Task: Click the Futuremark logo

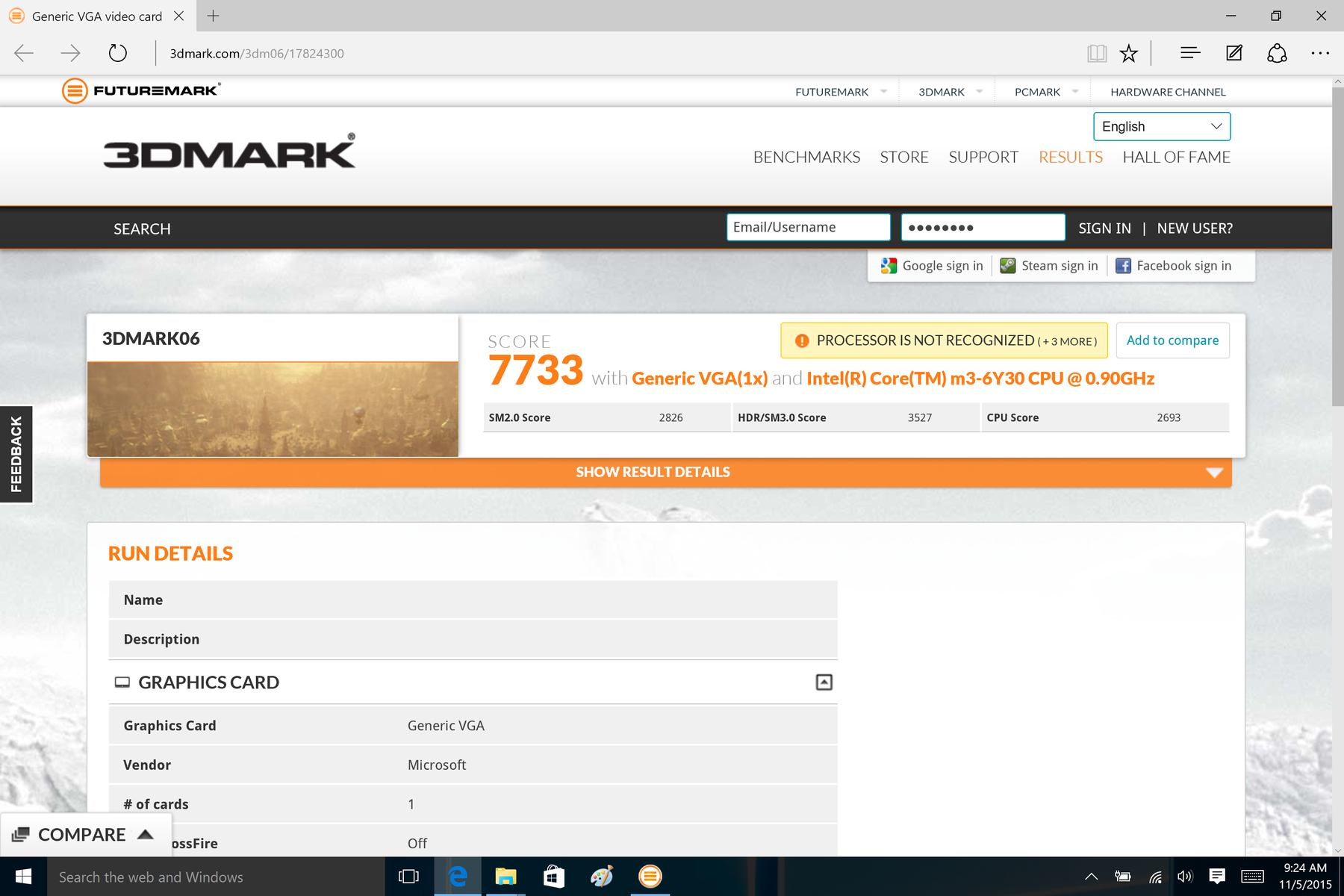Action: [141, 91]
